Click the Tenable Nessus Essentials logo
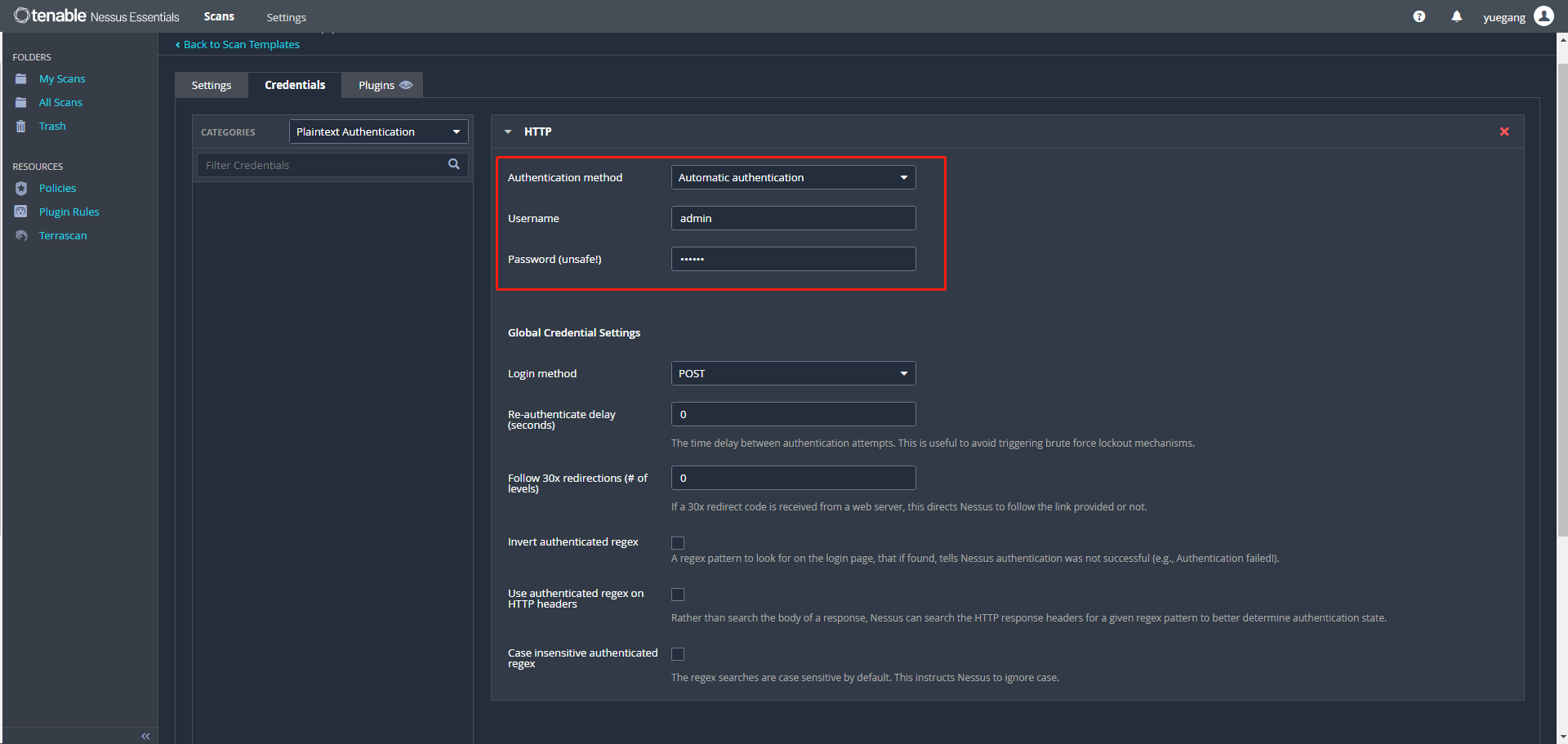Screen dimensions: 1568x744 [x=96, y=16]
